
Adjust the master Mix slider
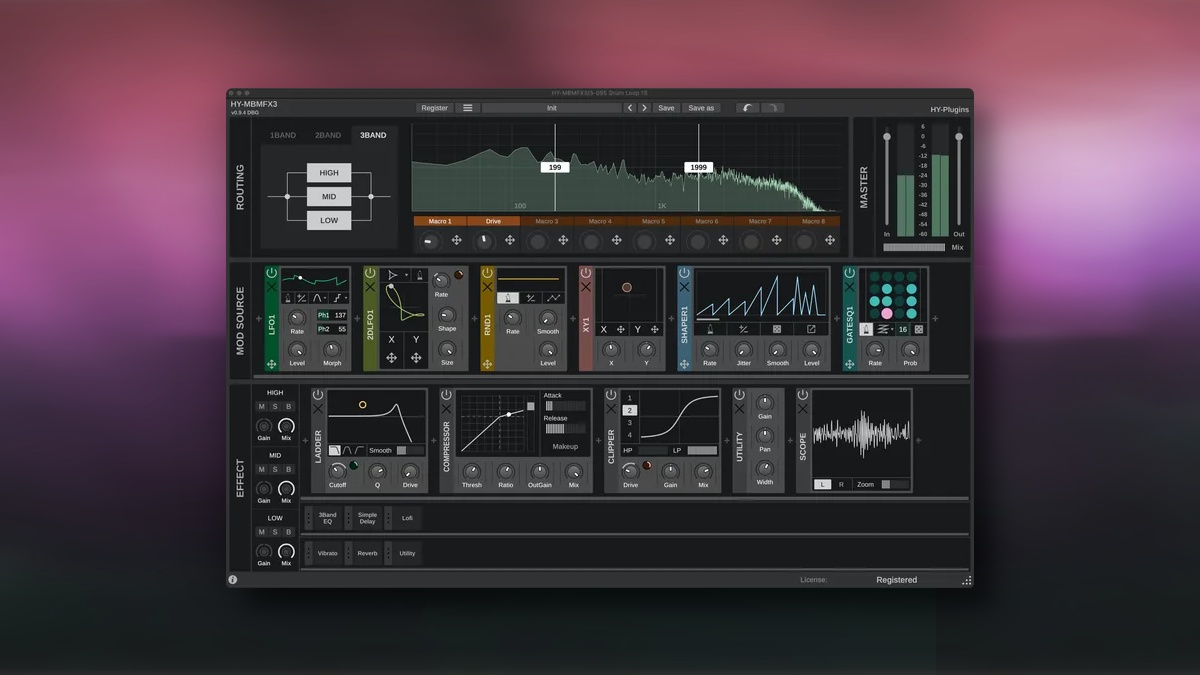coord(913,247)
